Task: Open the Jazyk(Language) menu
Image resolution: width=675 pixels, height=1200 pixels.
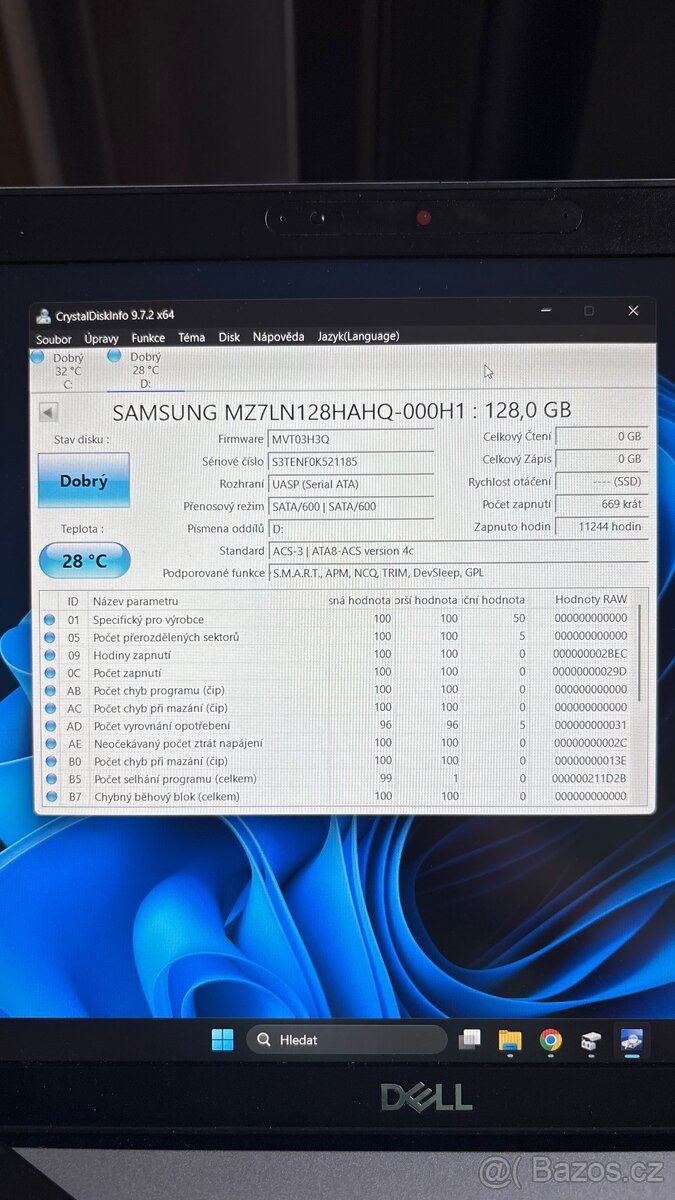Action: coord(358,336)
